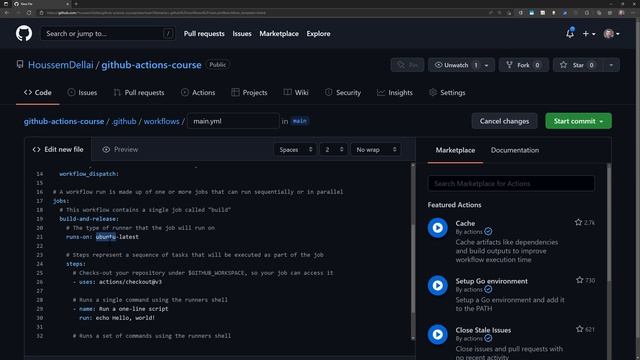Switch to the Security tab
The width and height of the screenshot is (640, 360).
pyautogui.click(x=343, y=93)
